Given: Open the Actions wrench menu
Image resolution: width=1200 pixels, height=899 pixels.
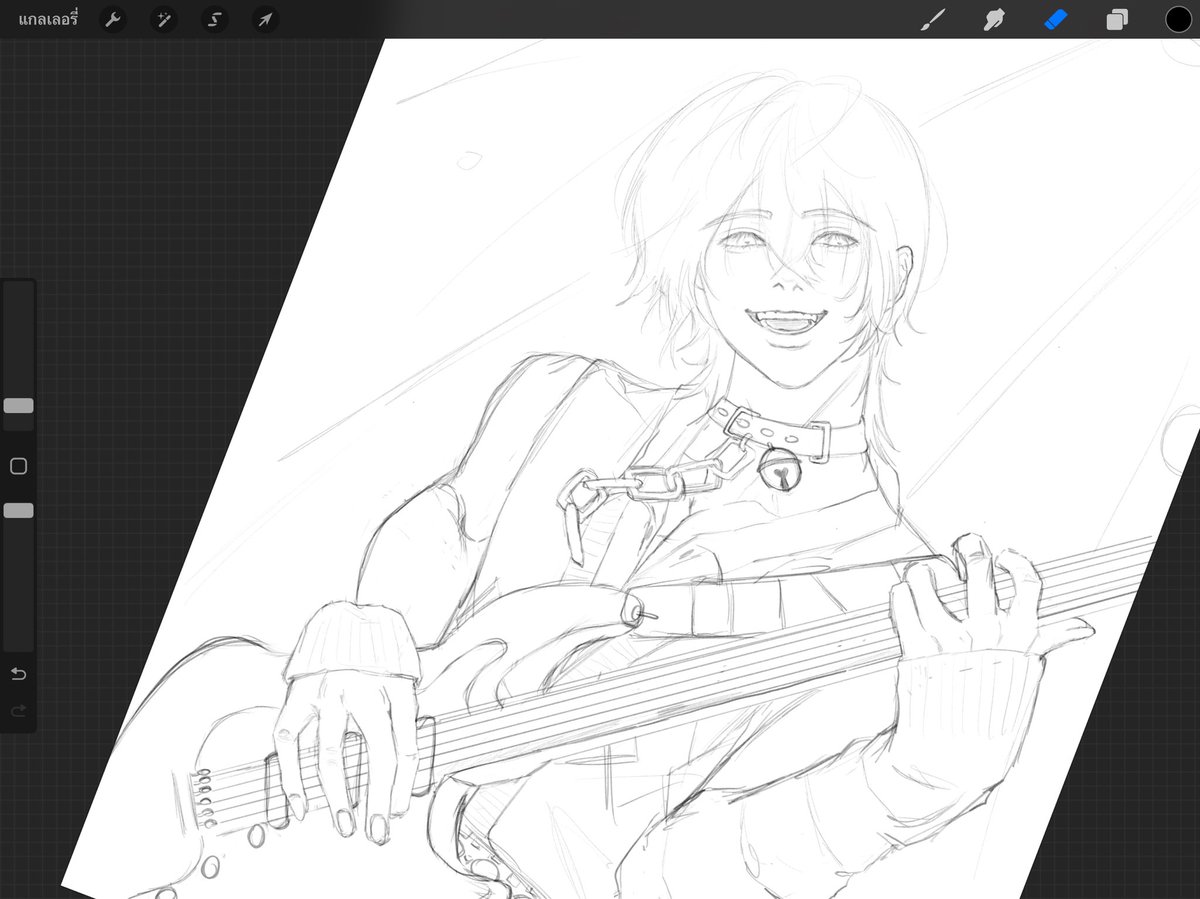Looking at the screenshot, I should (113, 19).
